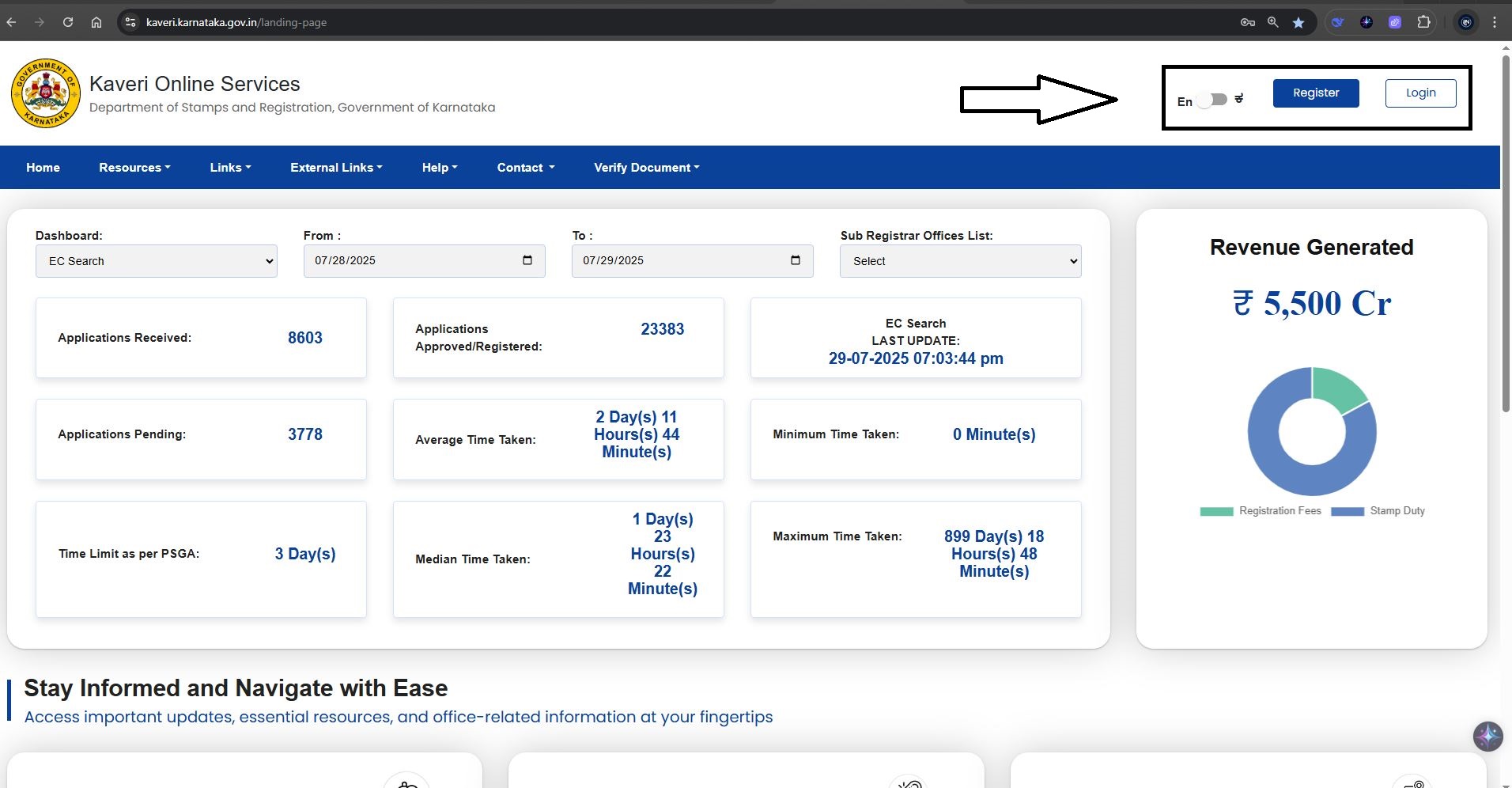This screenshot has width=1512, height=788.
Task: Open the To date calendar picker
Action: point(796,260)
